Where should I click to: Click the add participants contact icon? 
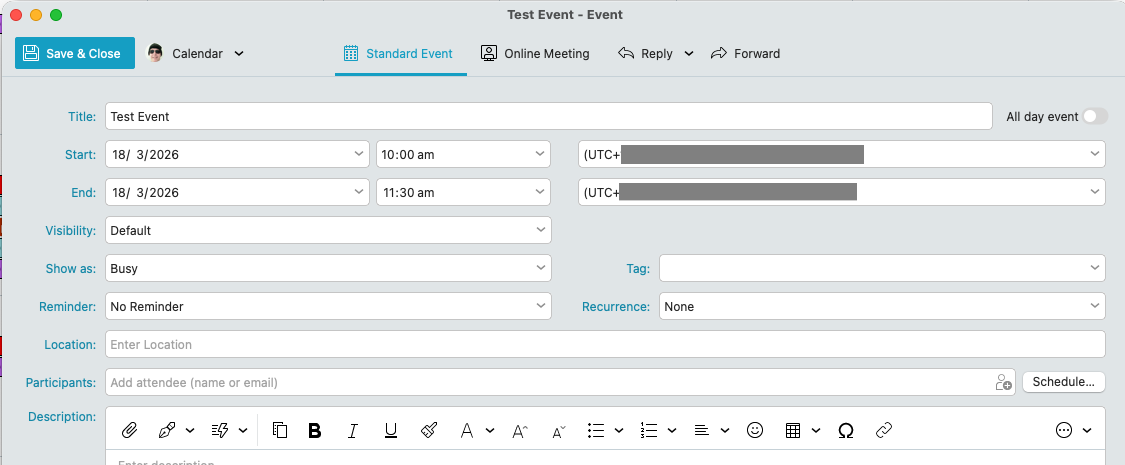pos(1003,382)
